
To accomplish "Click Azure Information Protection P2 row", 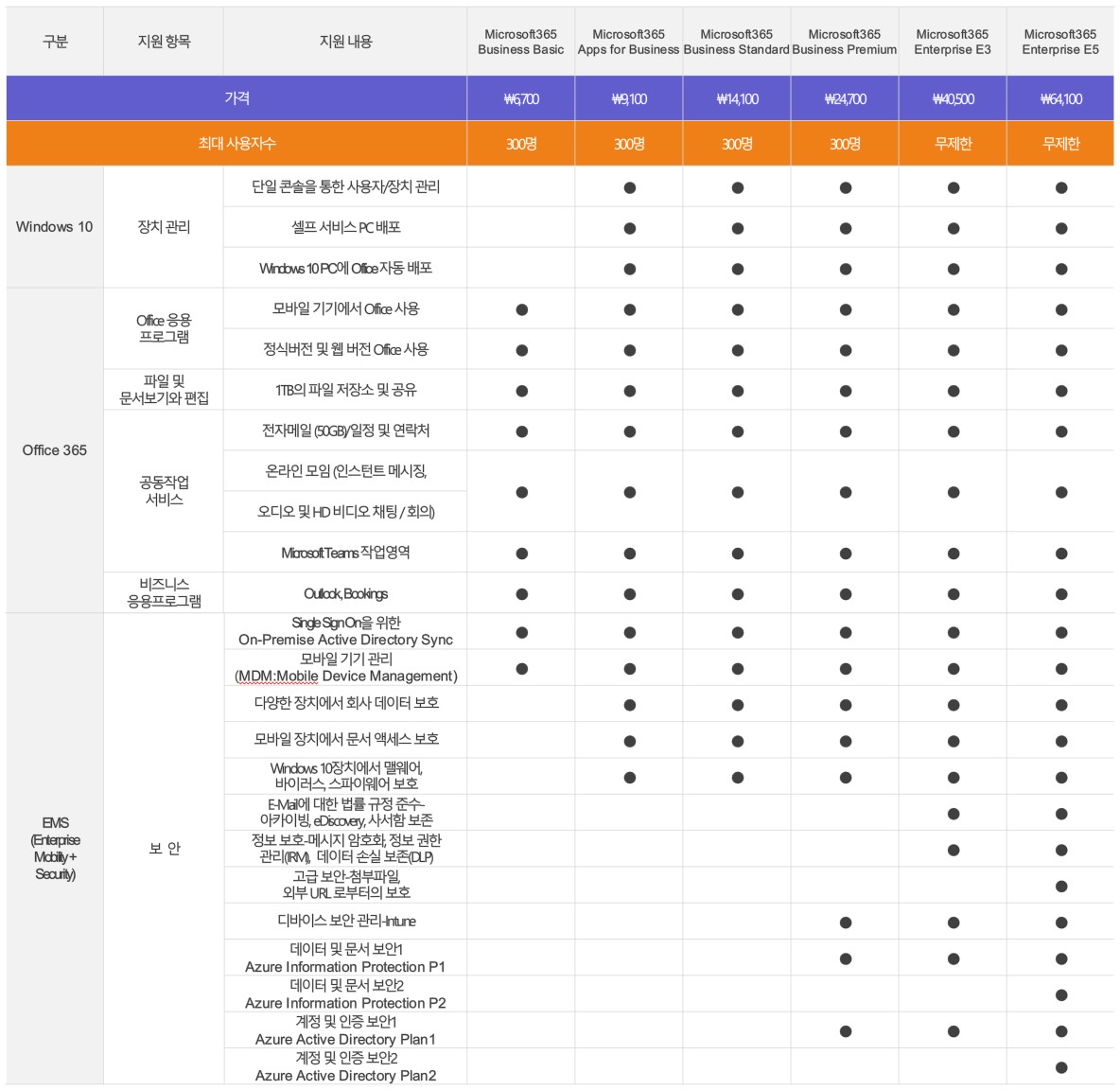I will click(x=345, y=994).
